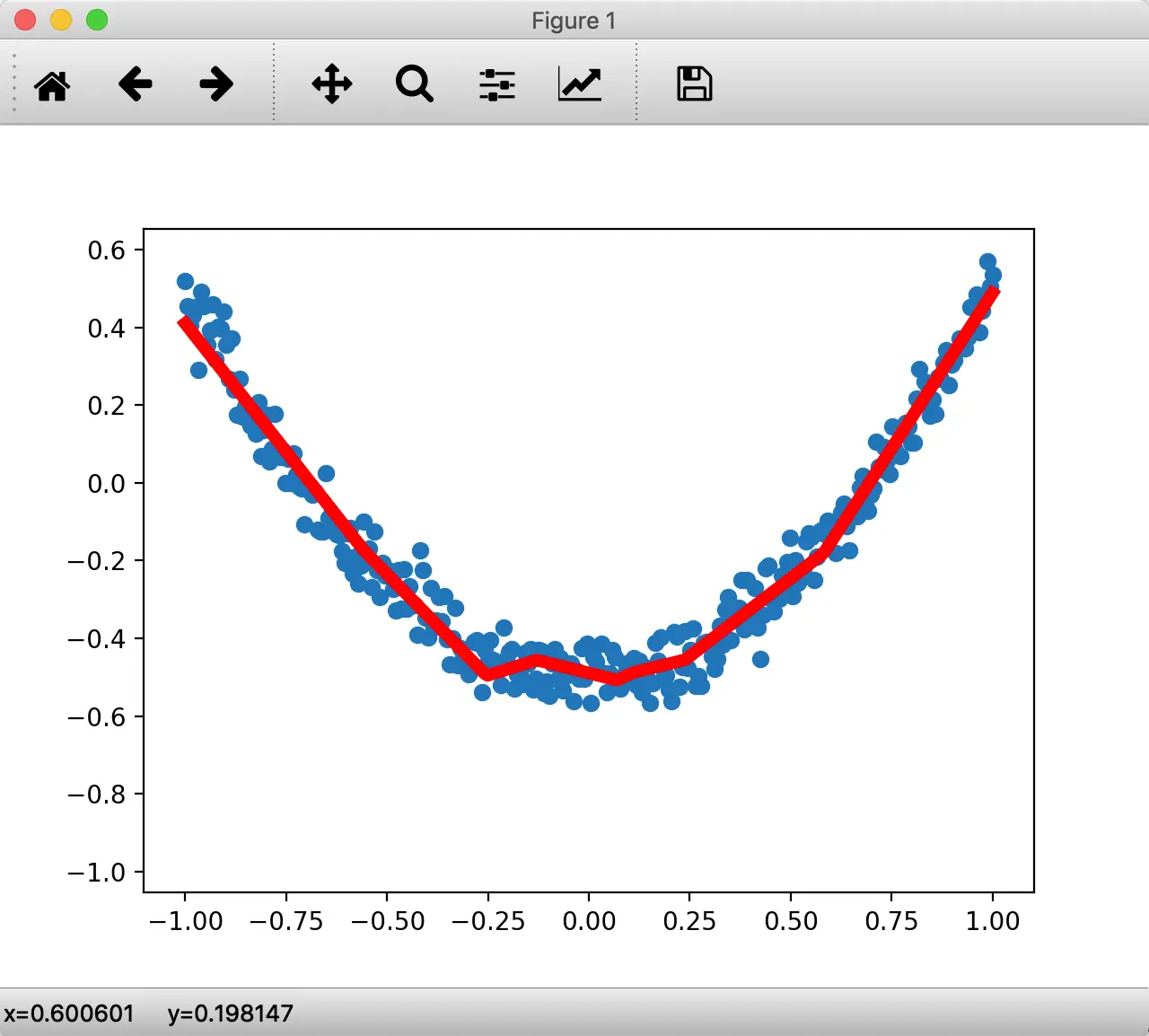Click the y-axis tick label 0.6

(106, 250)
